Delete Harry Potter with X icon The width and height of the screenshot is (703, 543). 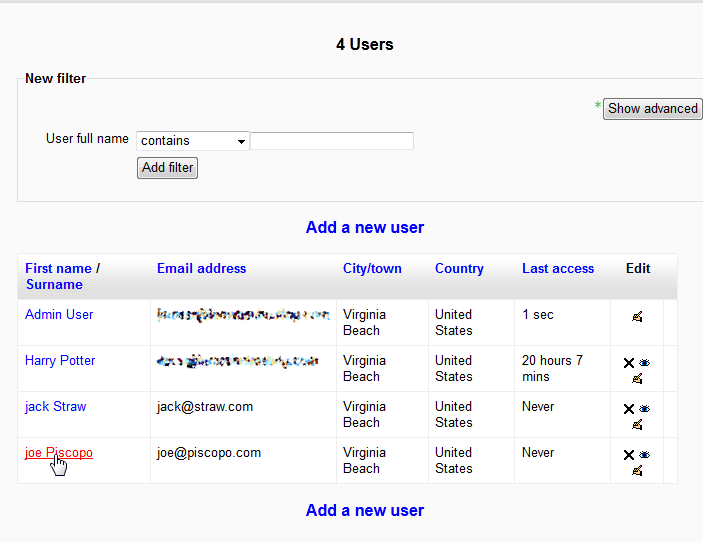tap(629, 363)
